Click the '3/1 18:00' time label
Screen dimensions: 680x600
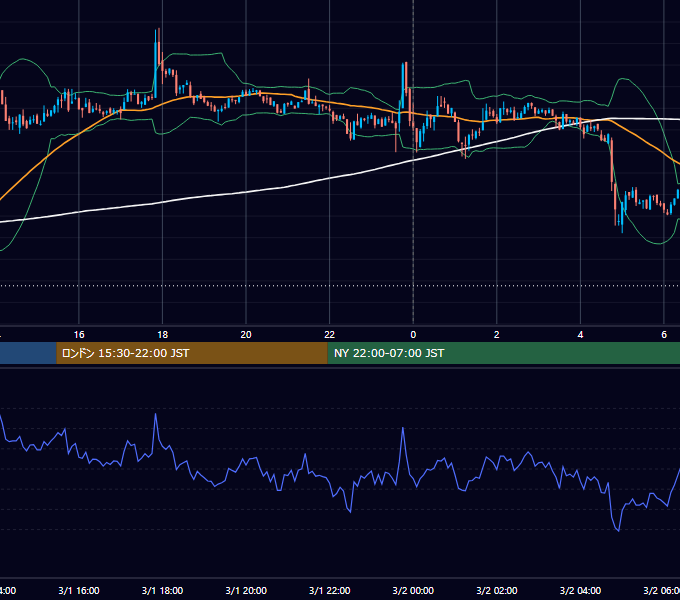163,590
